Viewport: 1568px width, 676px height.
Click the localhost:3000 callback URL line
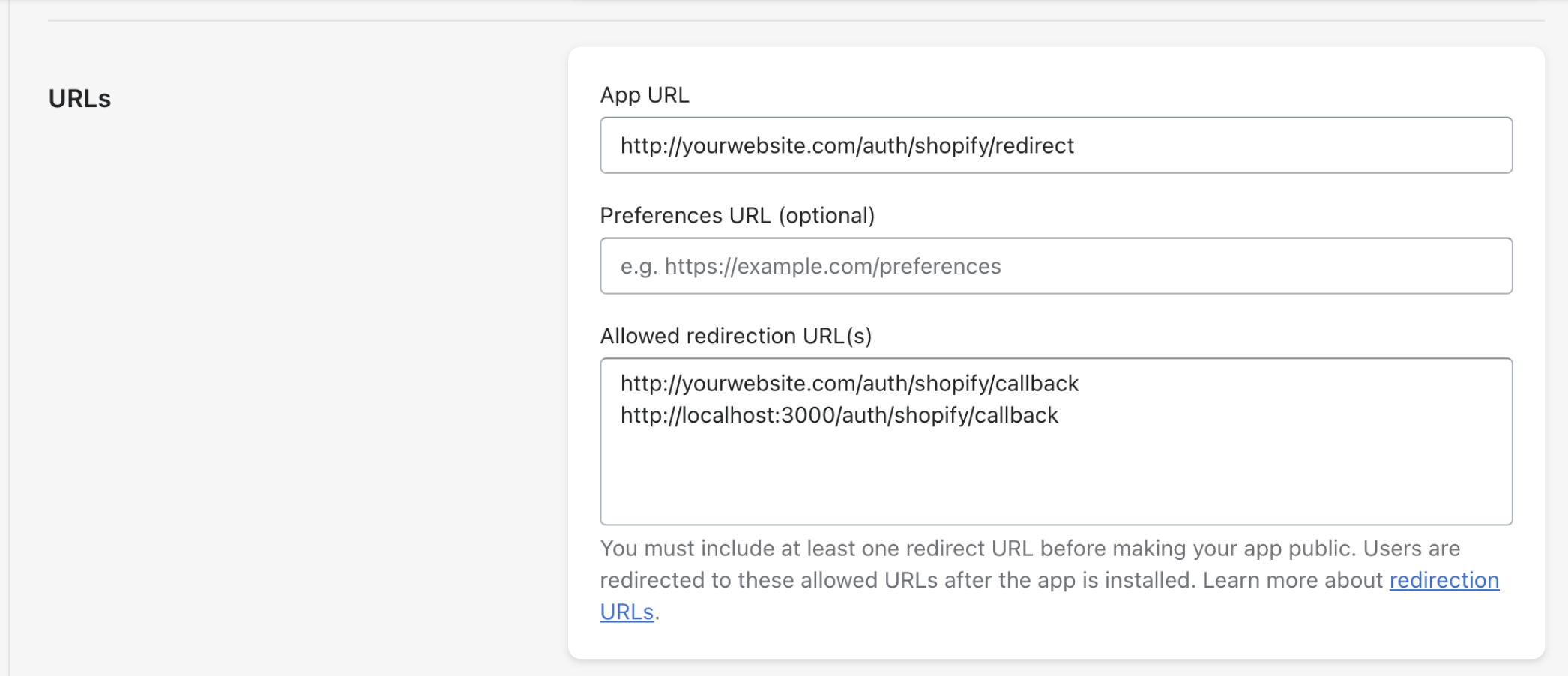coord(839,415)
